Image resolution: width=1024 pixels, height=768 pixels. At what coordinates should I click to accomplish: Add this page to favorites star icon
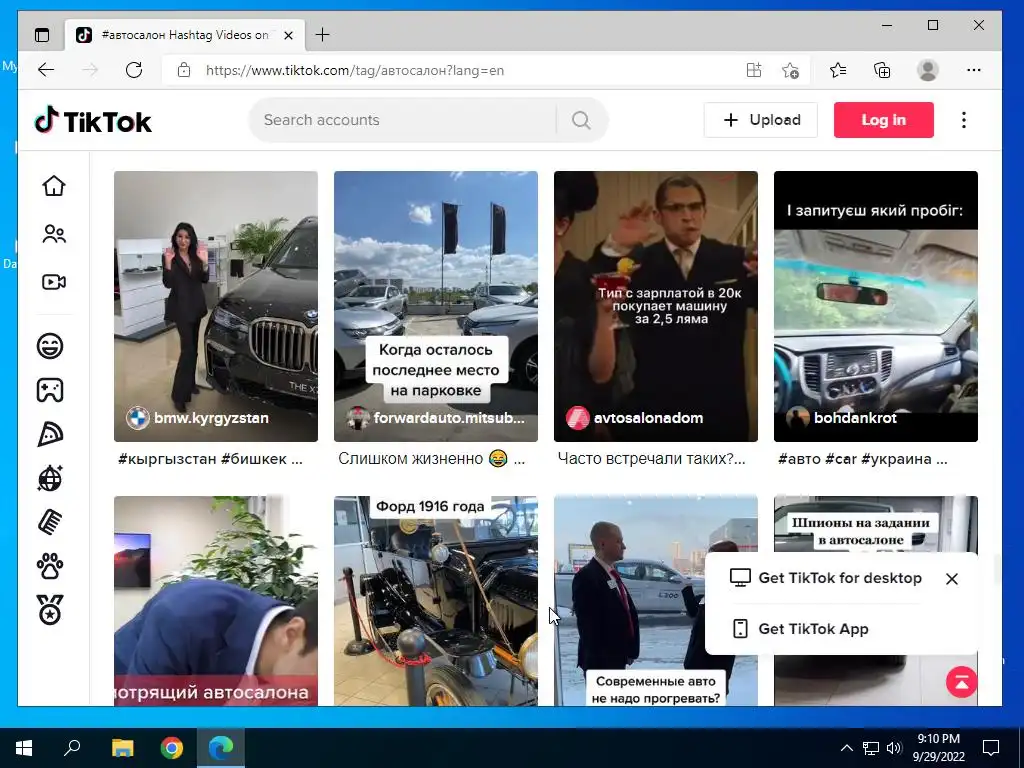(x=790, y=70)
